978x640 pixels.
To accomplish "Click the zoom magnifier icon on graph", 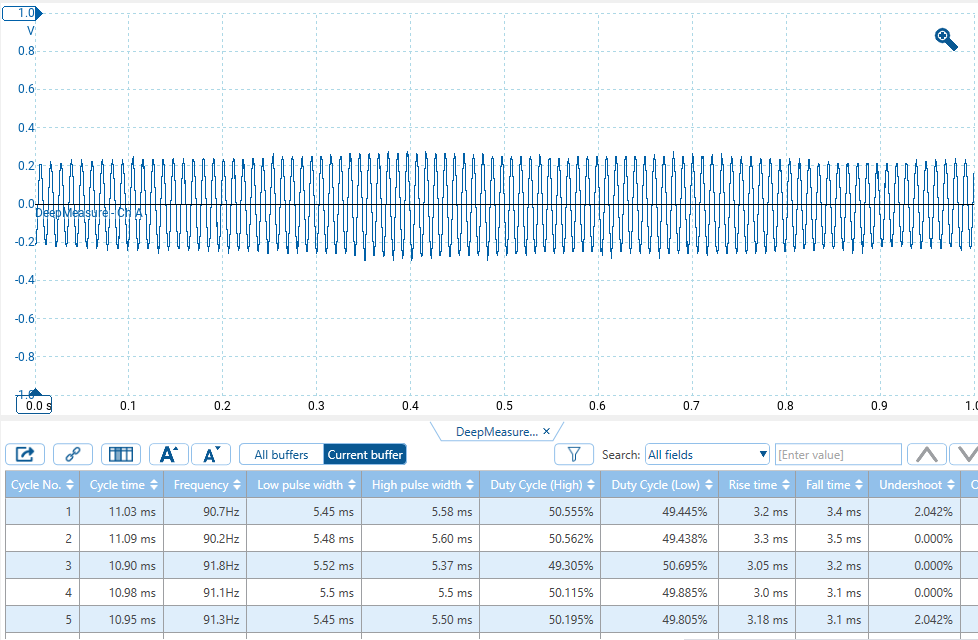I will point(945,39).
